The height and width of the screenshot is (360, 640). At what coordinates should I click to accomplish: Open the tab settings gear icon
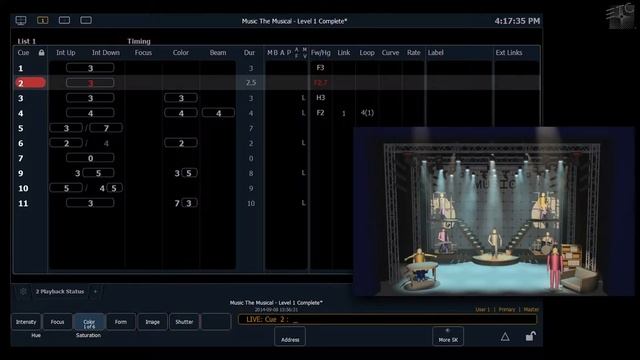point(23,291)
